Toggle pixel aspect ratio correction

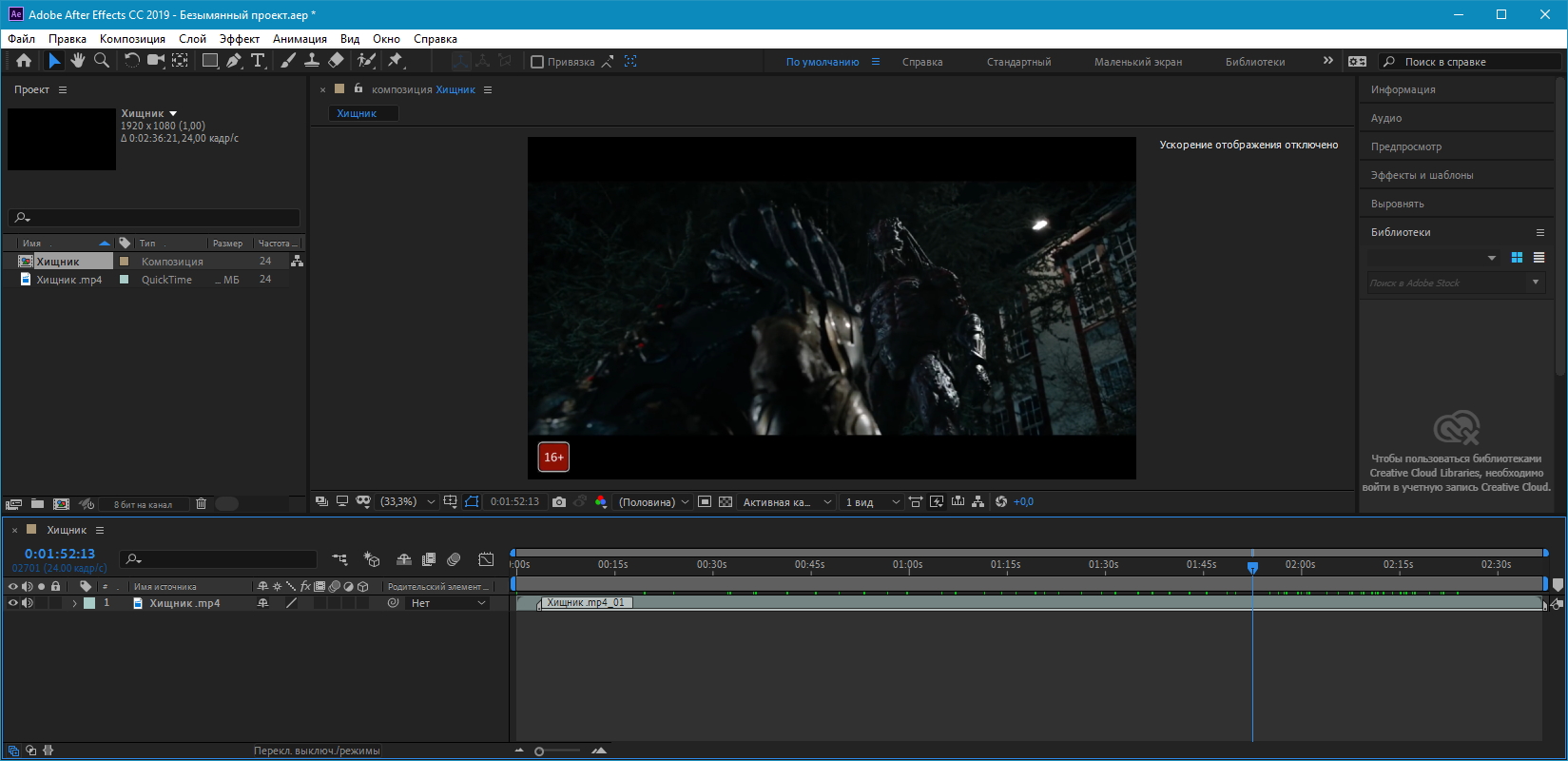pyautogui.click(x=916, y=502)
